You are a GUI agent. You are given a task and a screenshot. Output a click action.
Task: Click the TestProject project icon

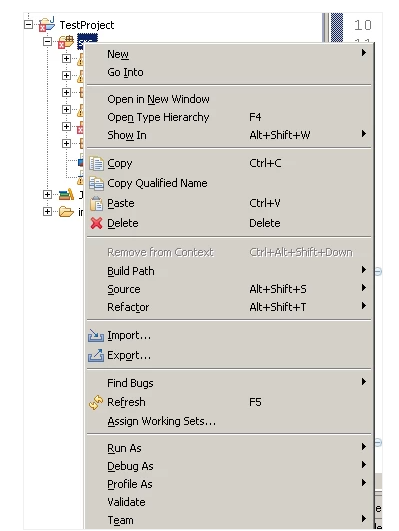tap(47, 24)
